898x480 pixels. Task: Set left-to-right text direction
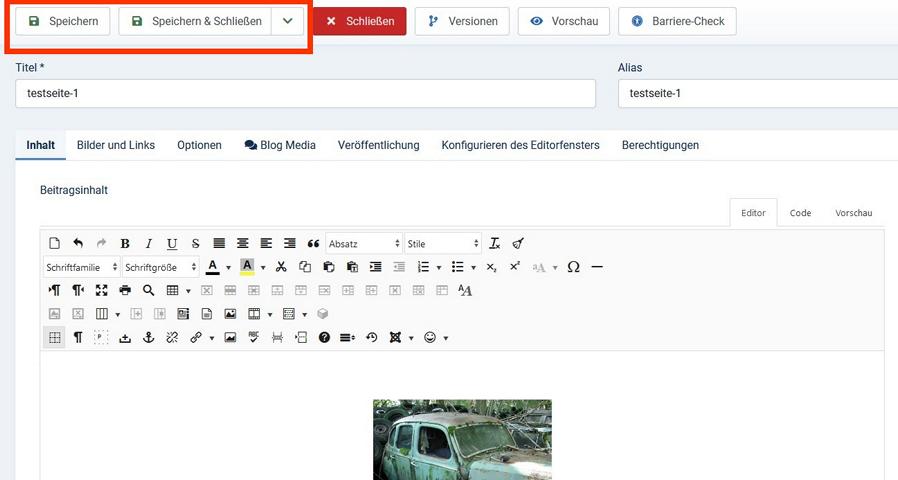54,290
